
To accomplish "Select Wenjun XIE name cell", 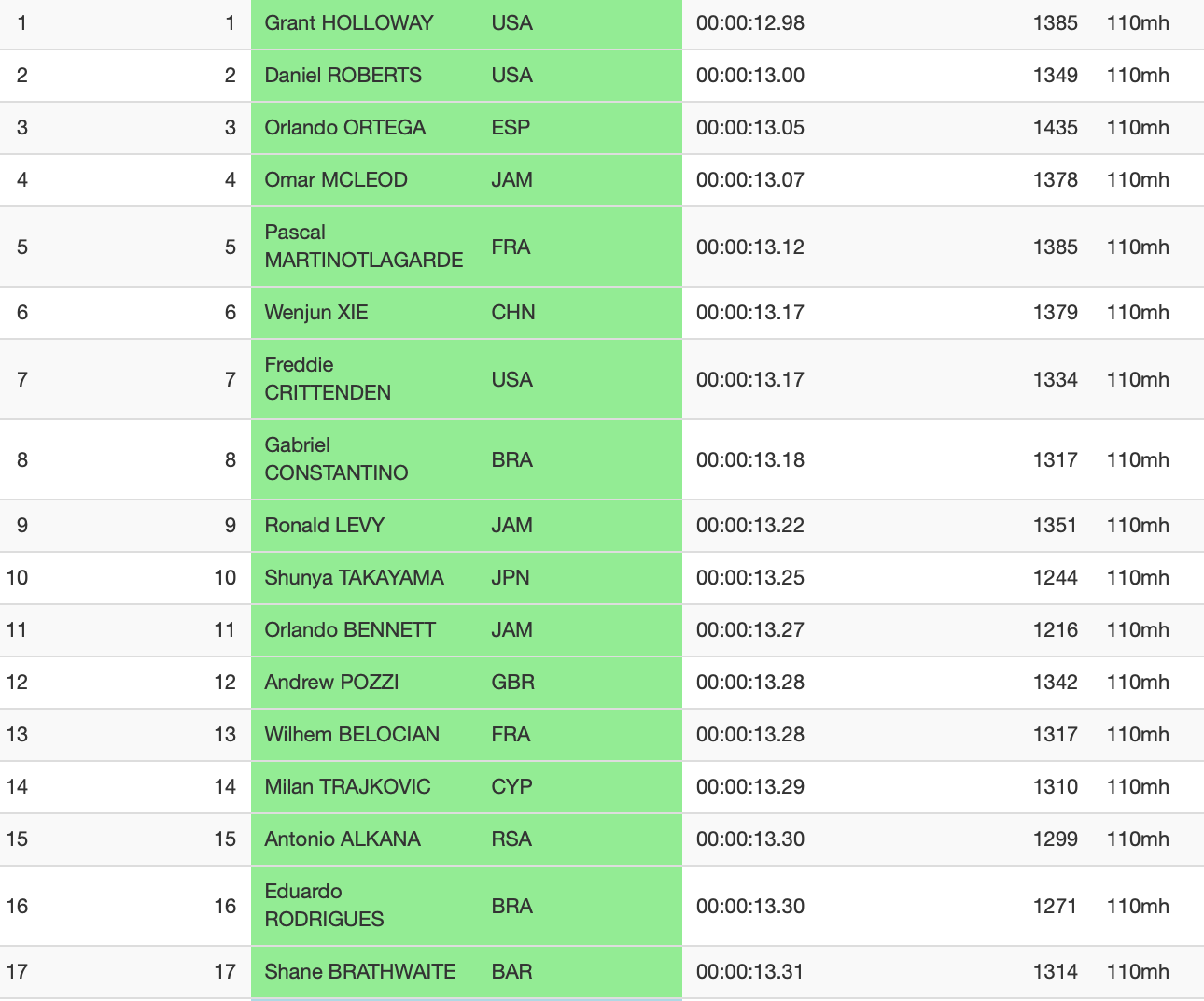I will (x=316, y=313).
